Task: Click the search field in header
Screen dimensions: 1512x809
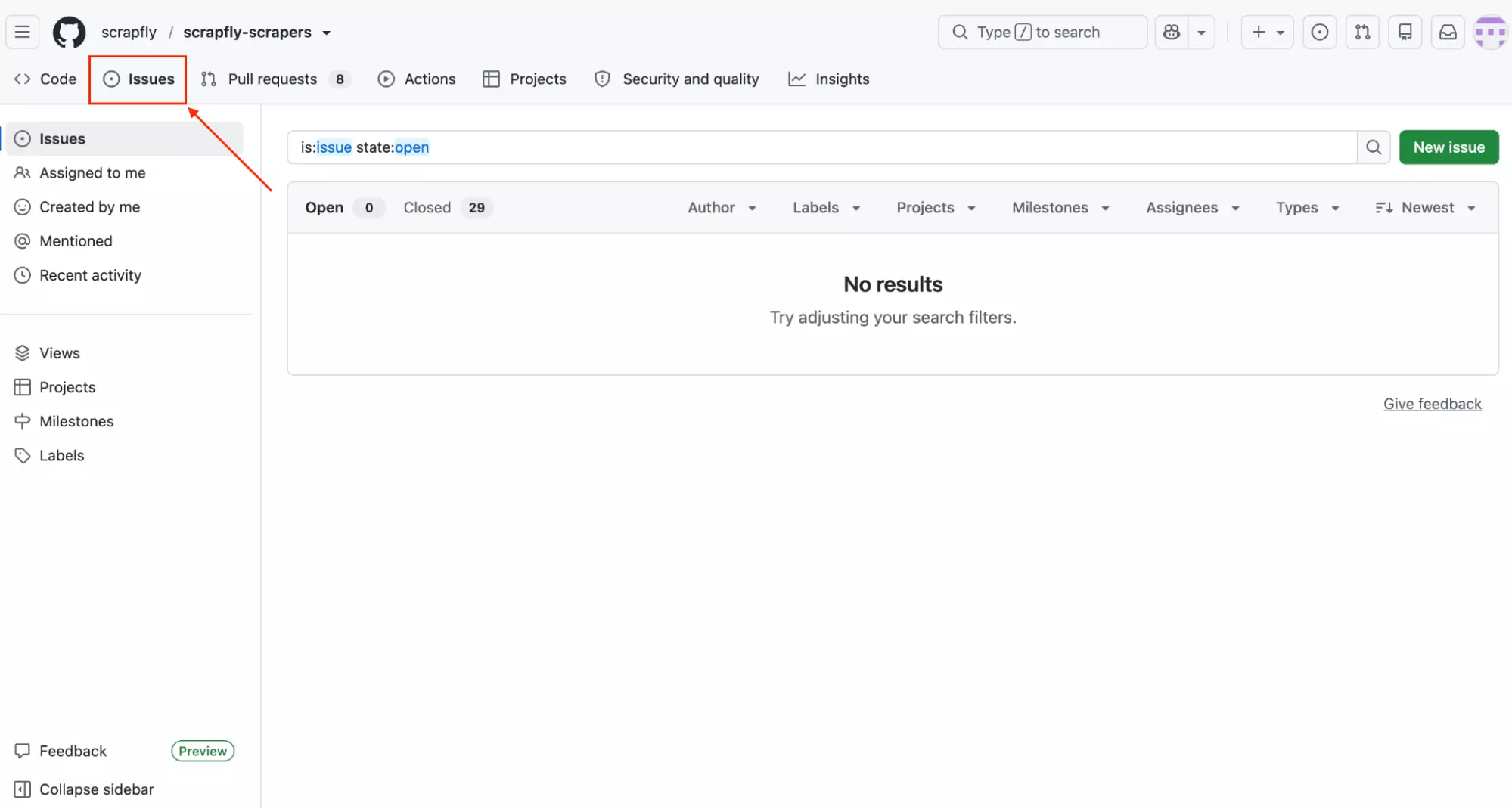Action: tap(1042, 32)
